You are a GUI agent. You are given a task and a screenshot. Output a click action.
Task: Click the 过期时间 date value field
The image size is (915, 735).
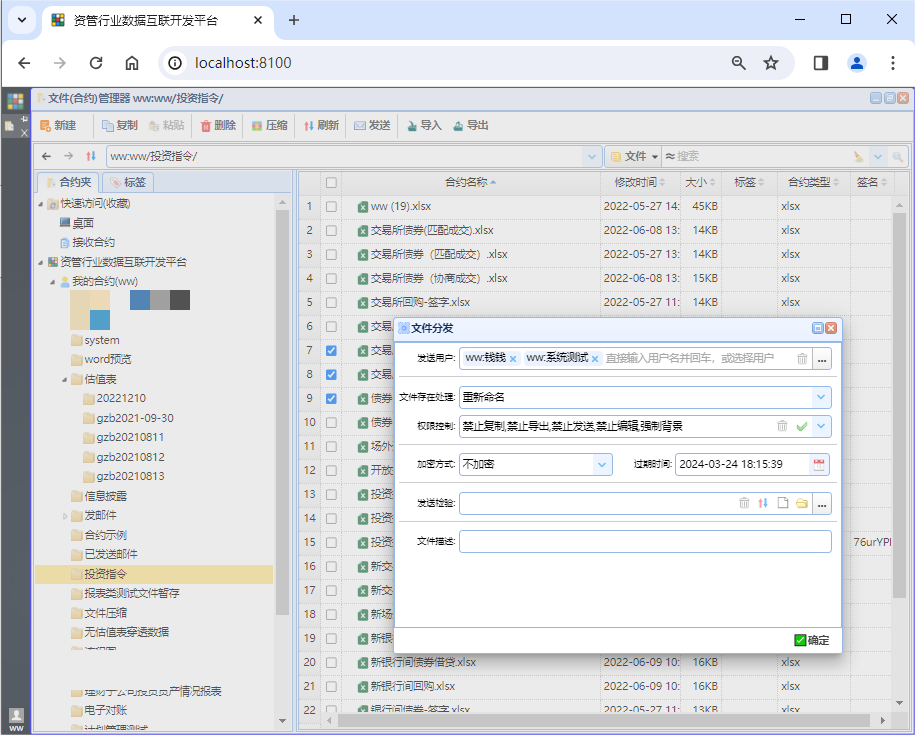click(742, 464)
